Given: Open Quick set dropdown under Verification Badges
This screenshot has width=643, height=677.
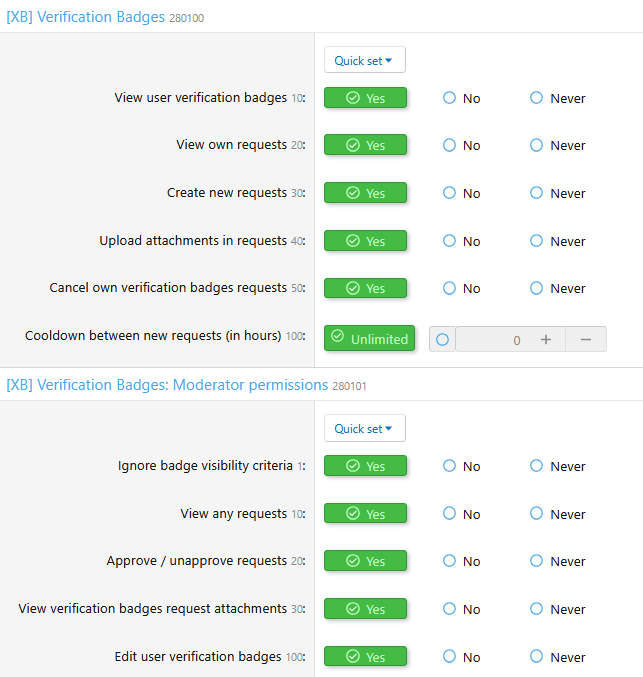Looking at the screenshot, I should tap(364, 60).
